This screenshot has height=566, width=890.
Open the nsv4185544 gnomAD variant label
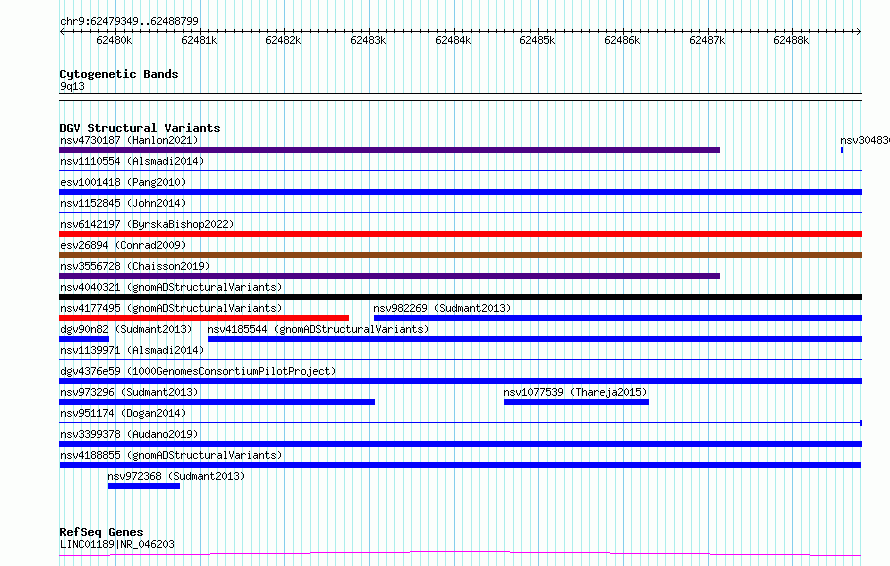(x=318, y=329)
